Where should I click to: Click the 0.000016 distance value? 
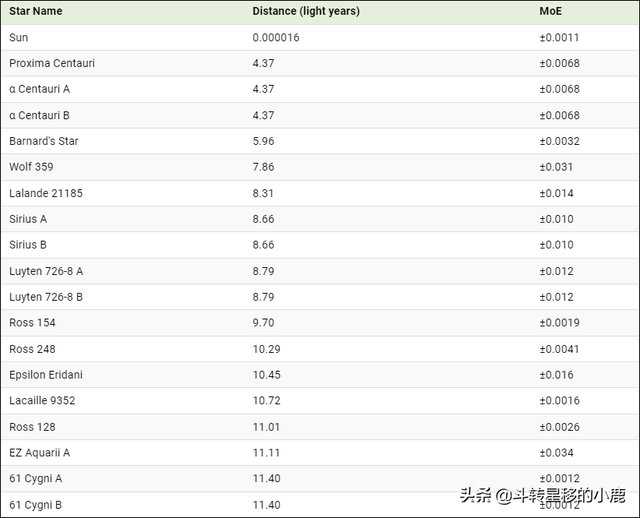coord(276,38)
